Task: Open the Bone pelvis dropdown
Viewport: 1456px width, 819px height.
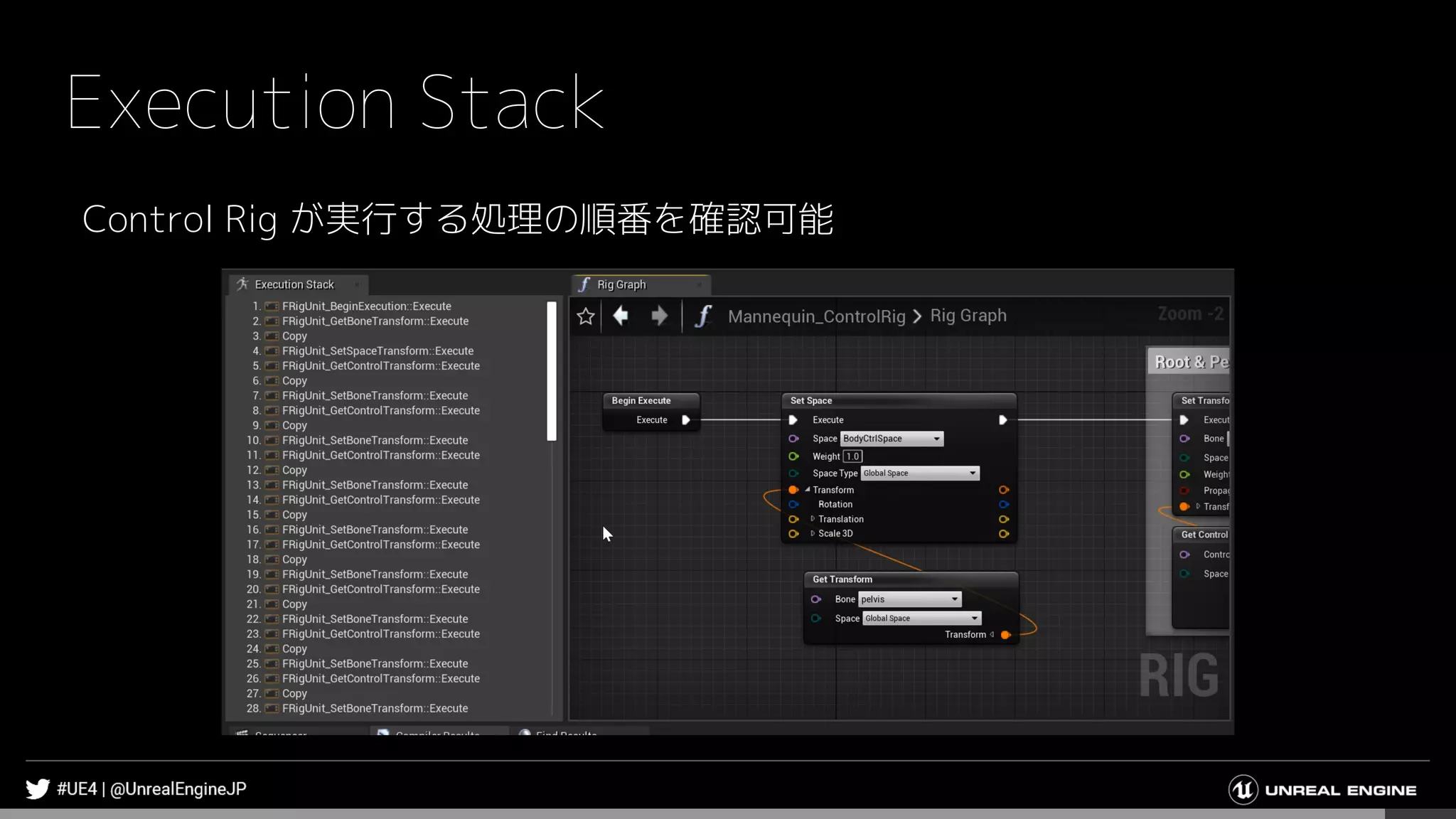Action: pos(909,599)
